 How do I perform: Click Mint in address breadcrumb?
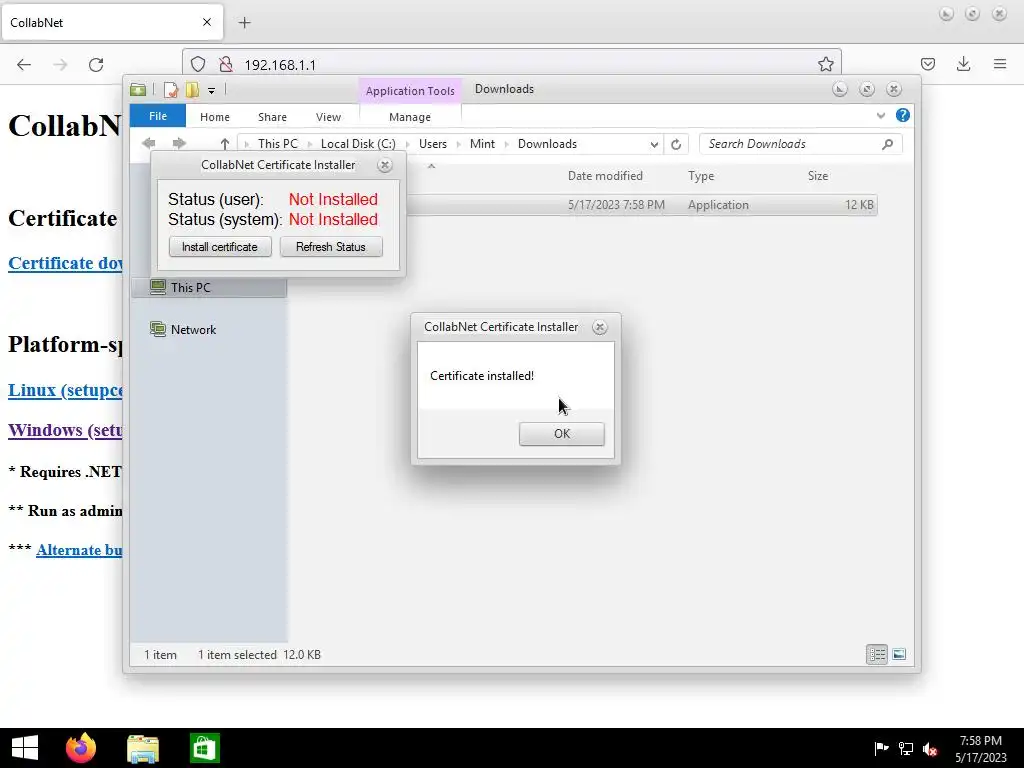coord(483,144)
